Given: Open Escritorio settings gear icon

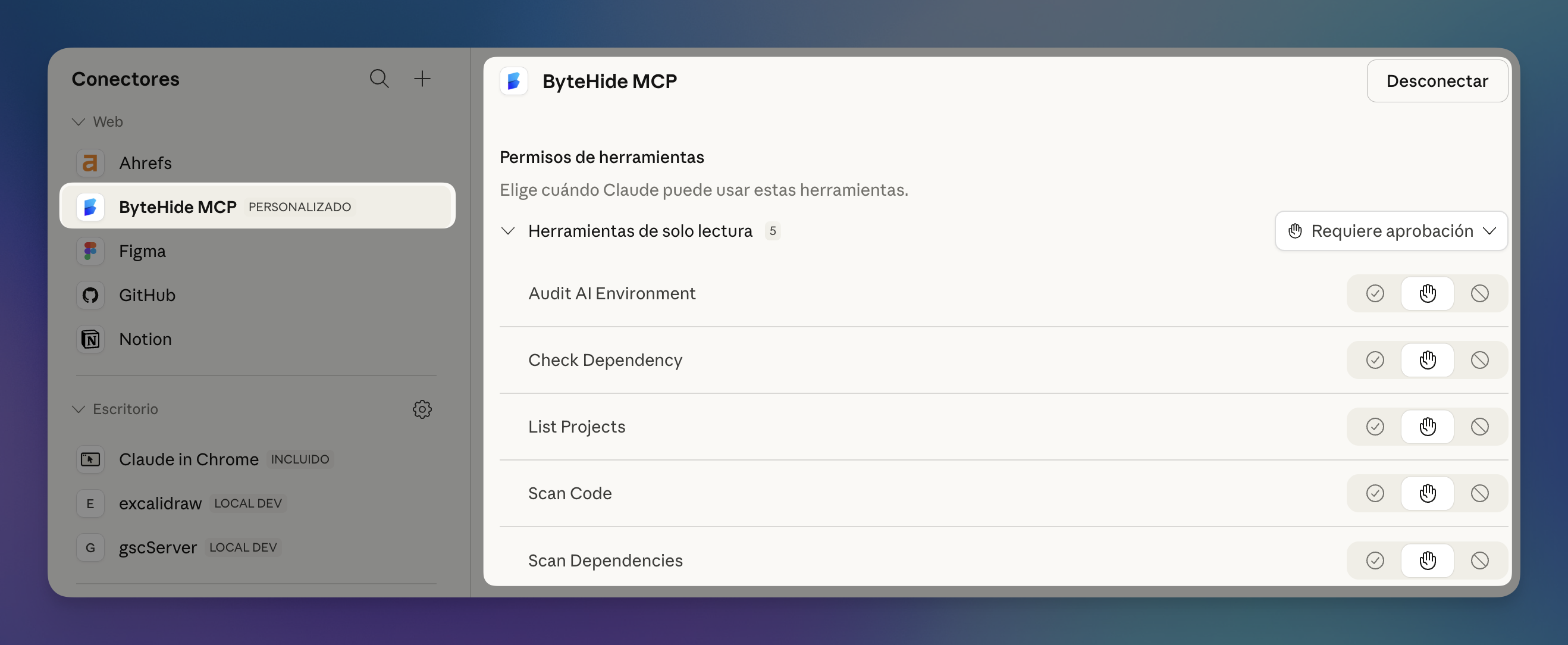Looking at the screenshot, I should 422,409.
